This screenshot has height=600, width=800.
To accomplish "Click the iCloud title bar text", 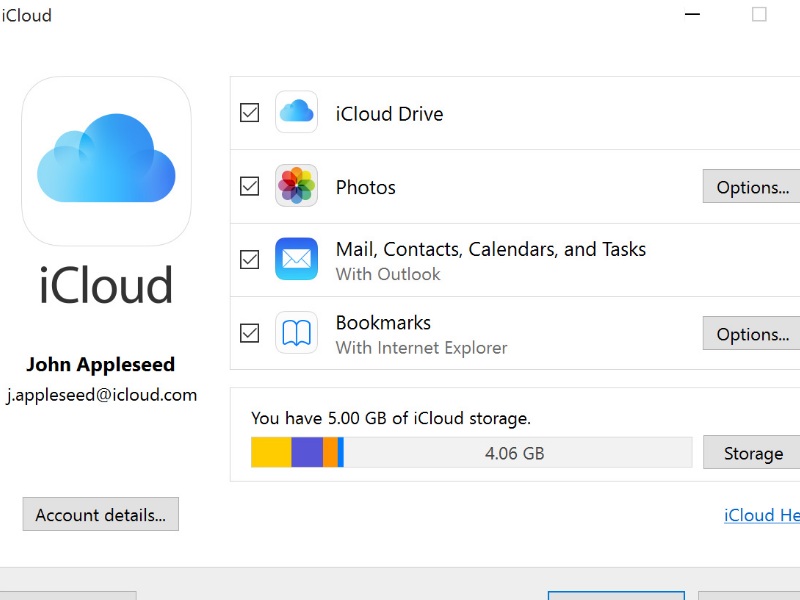I will pyautogui.click(x=27, y=15).
